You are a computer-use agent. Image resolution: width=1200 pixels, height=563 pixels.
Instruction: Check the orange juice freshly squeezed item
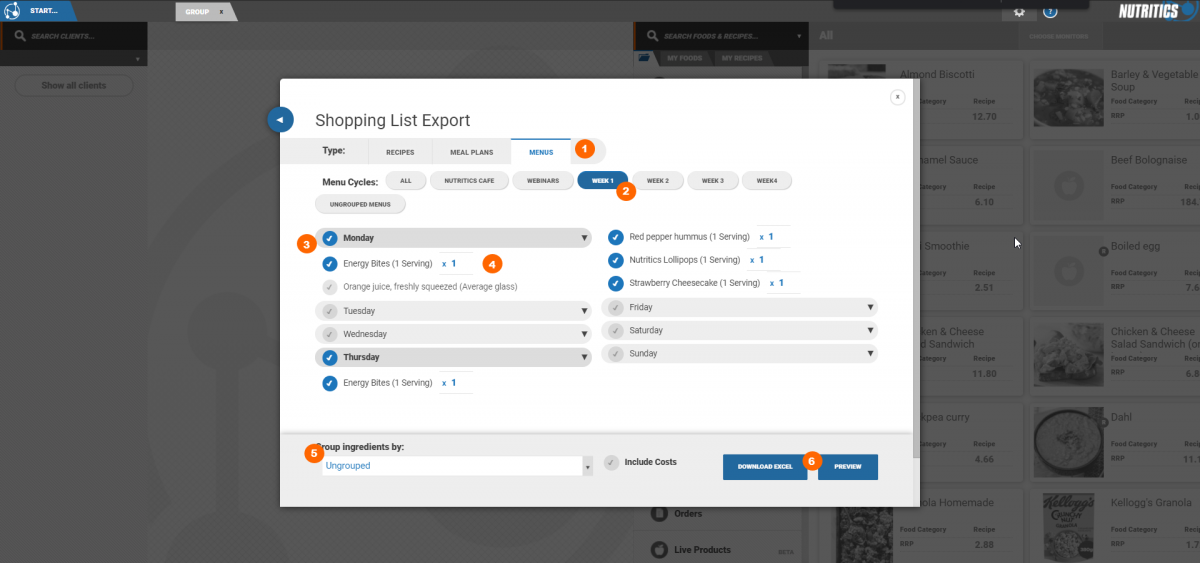tap(329, 287)
